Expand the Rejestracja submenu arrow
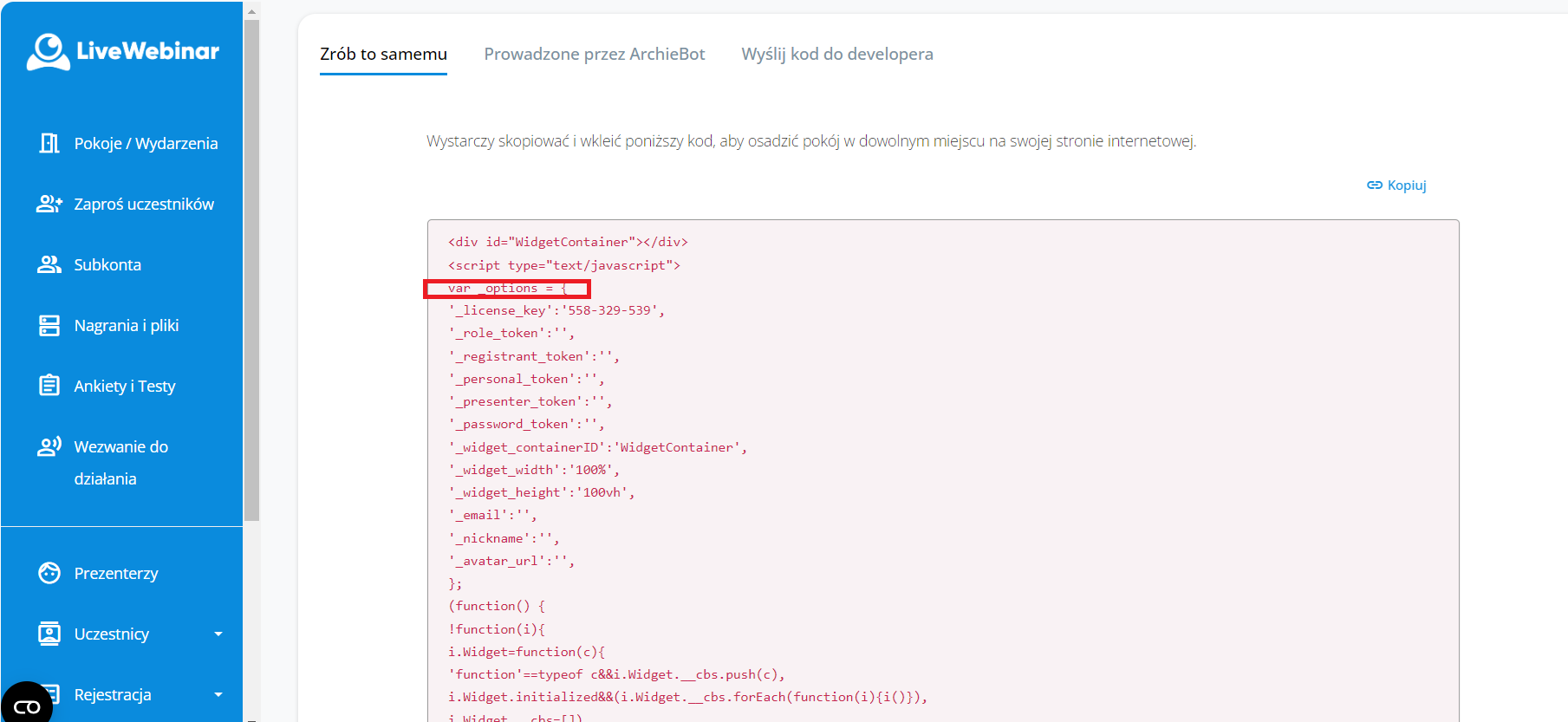This screenshot has height=722, width=1568. point(218,694)
